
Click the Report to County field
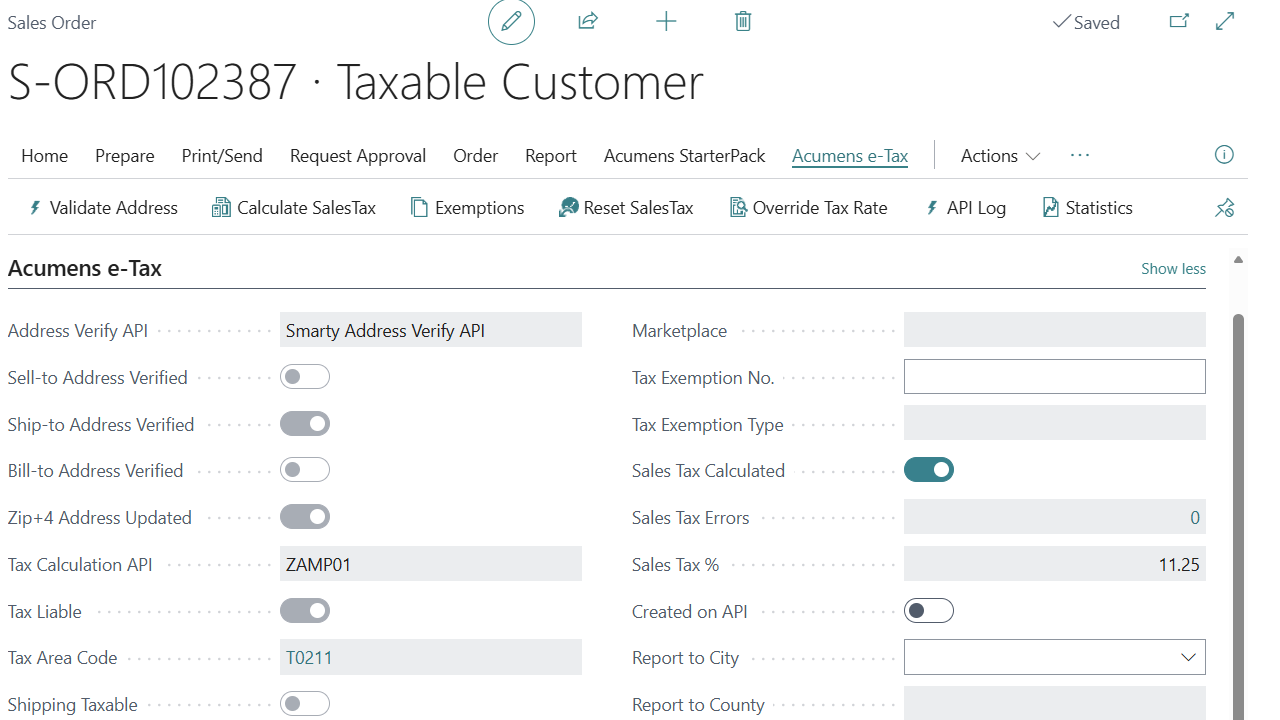click(x=1055, y=704)
